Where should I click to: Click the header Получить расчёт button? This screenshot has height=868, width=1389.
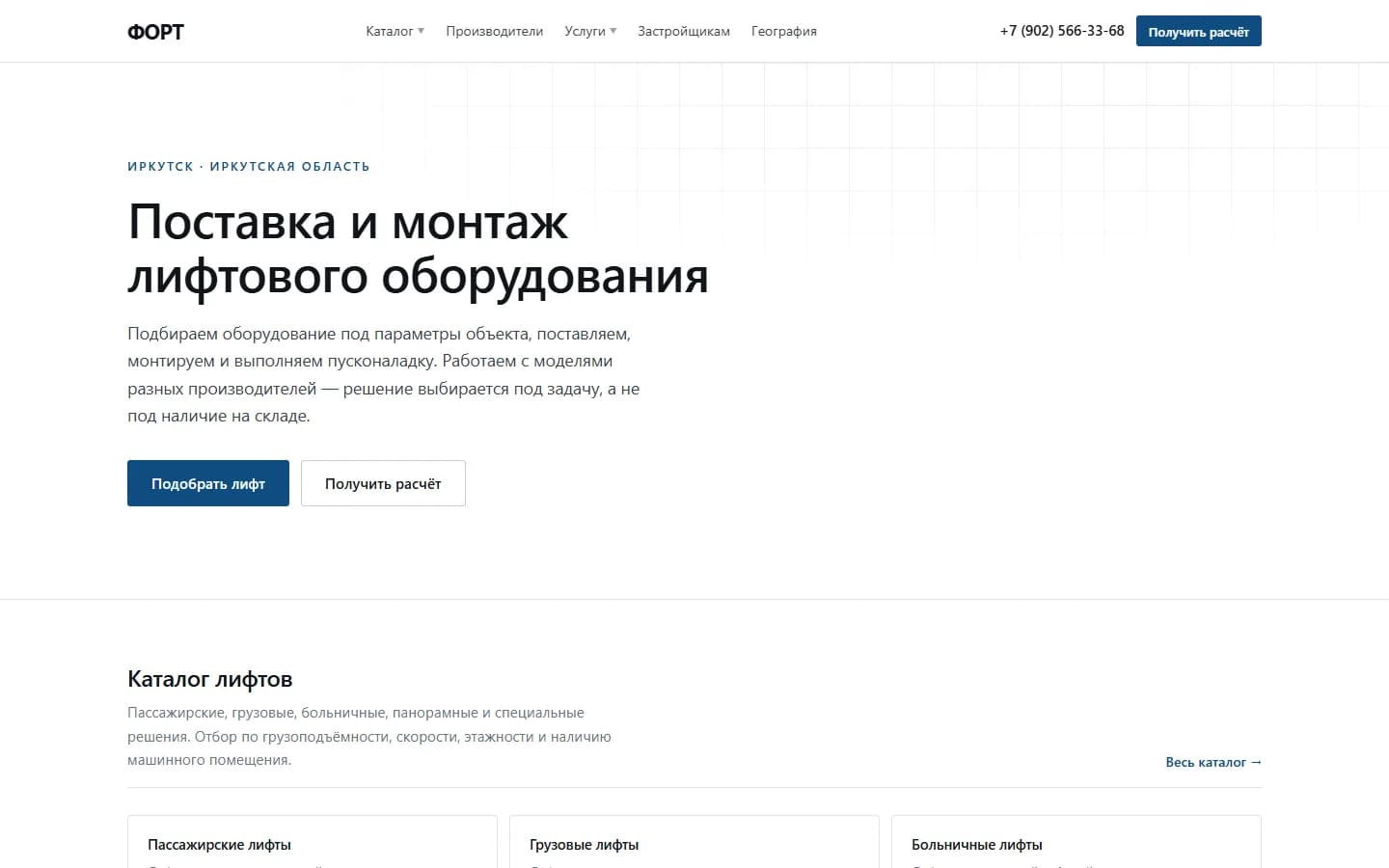pyautogui.click(x=1198, y=31)
